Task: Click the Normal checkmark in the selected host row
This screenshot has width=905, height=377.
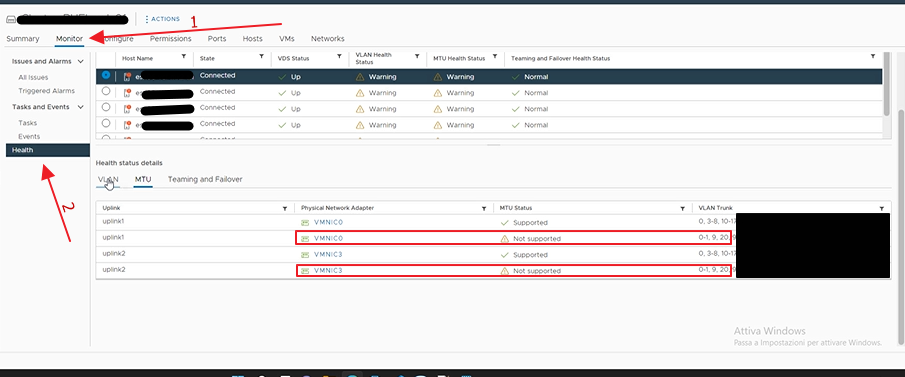Action: click(x=515, y=77)
